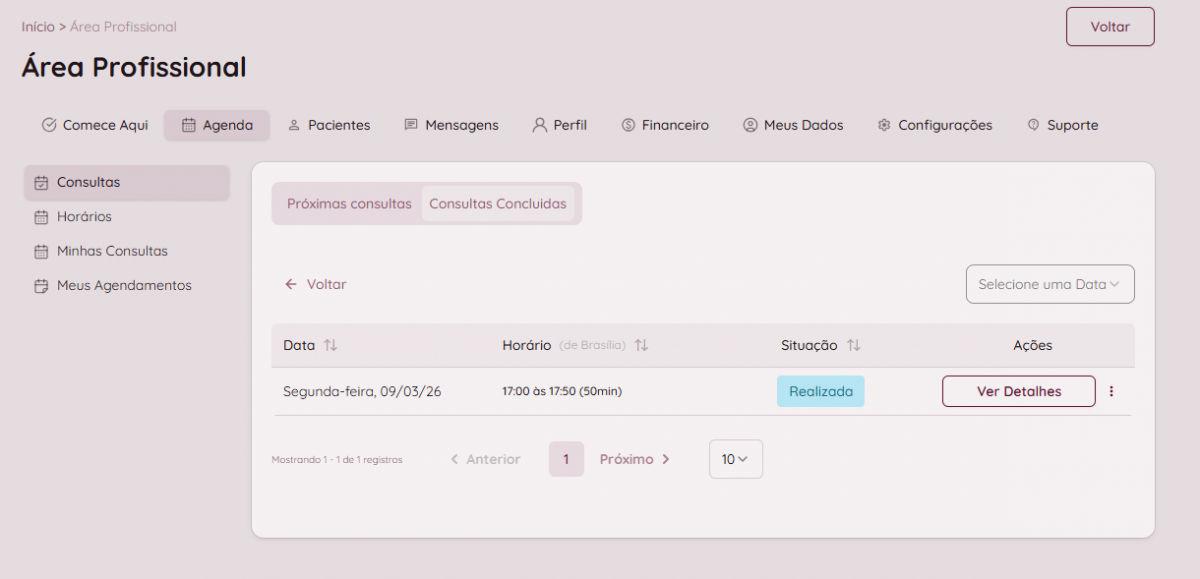Screen dimensions: 1200x579
Task: Open the Pacientes menu tab
Action: (329, 125)
